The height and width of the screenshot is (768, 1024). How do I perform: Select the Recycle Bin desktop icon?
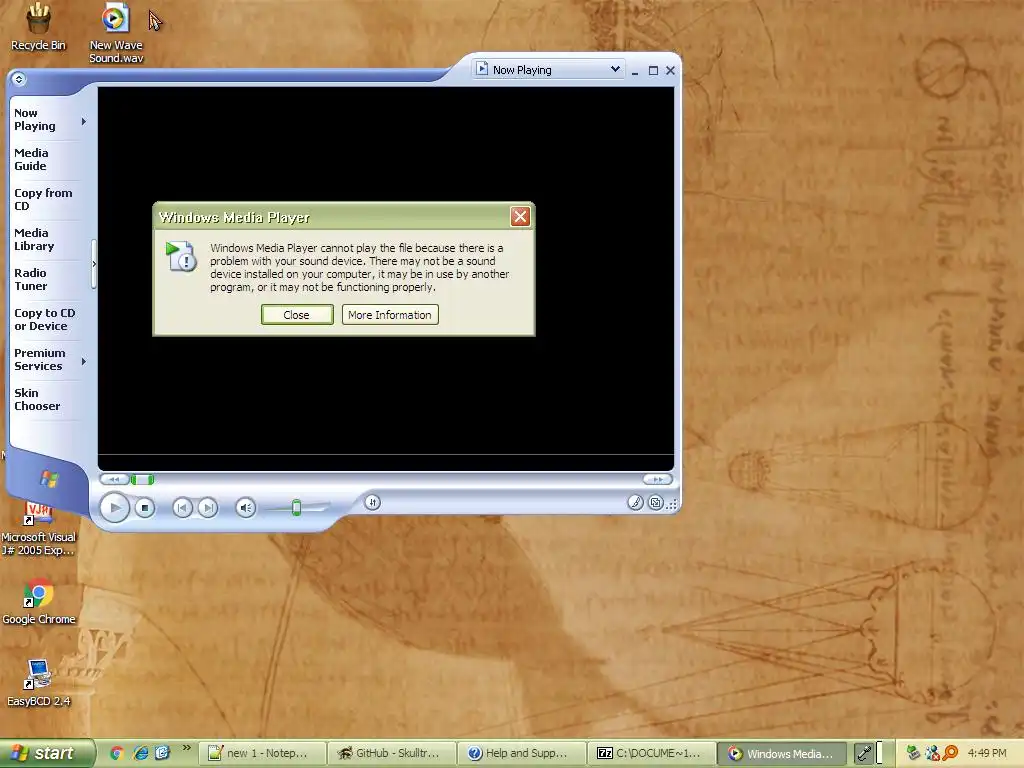coord(38,27)
